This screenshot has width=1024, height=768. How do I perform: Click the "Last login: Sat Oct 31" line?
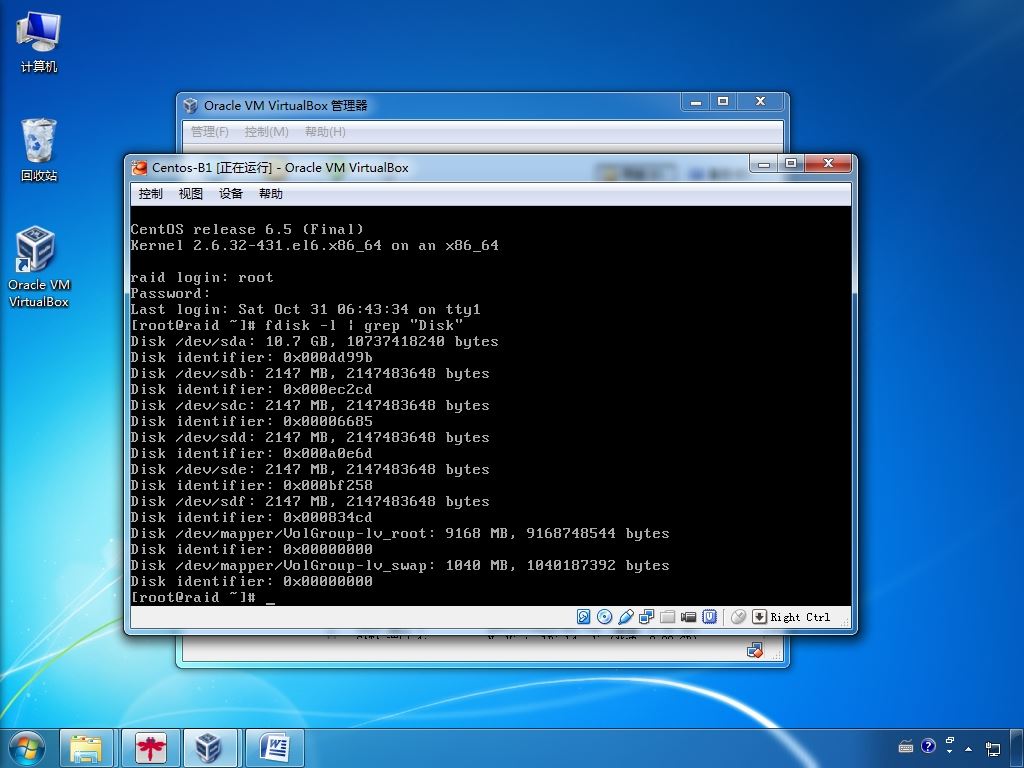(x=305, y=310)
